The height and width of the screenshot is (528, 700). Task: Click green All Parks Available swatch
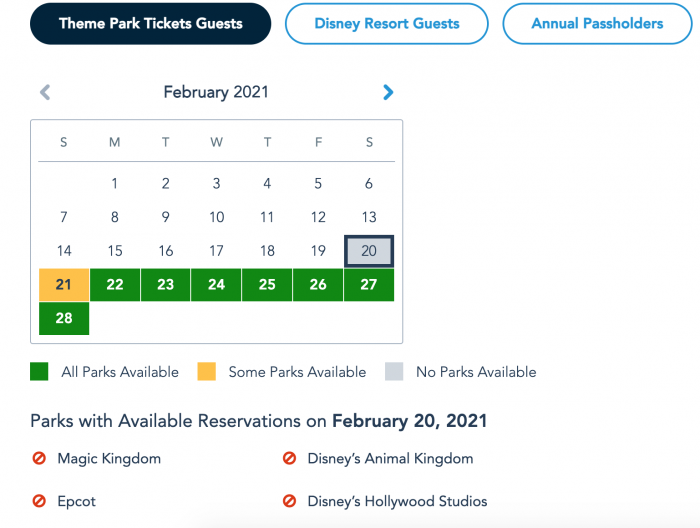click(40, 372)
